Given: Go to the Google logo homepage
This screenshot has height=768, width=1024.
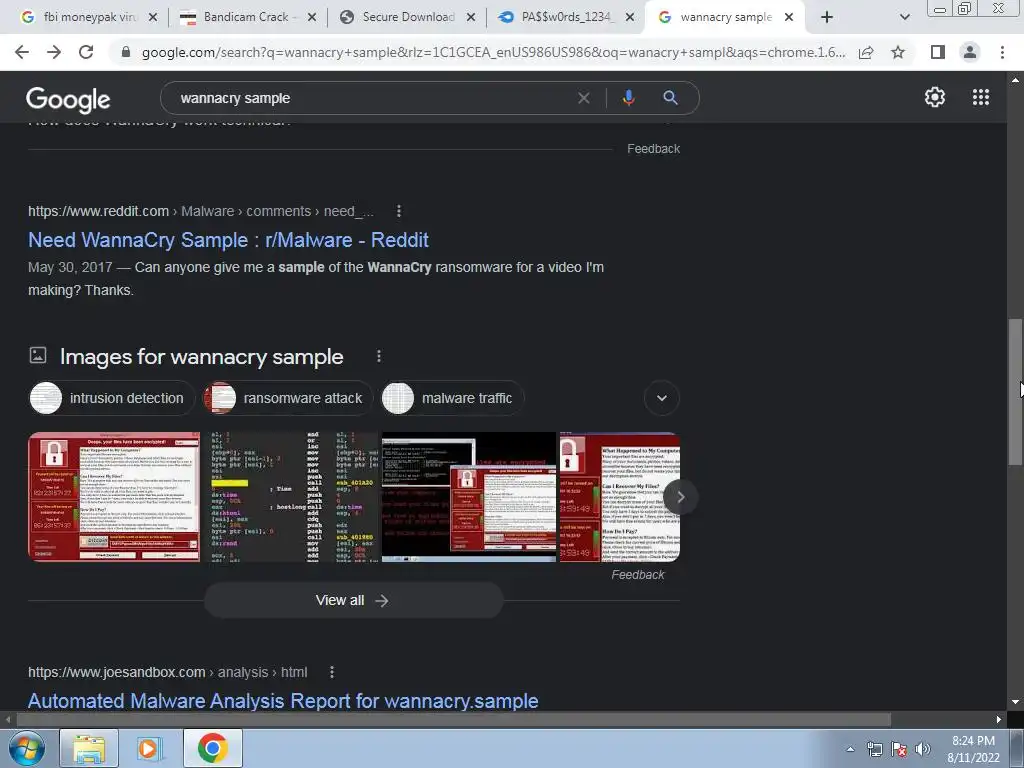Looking at the screenshot, I should tap(68, 99).
